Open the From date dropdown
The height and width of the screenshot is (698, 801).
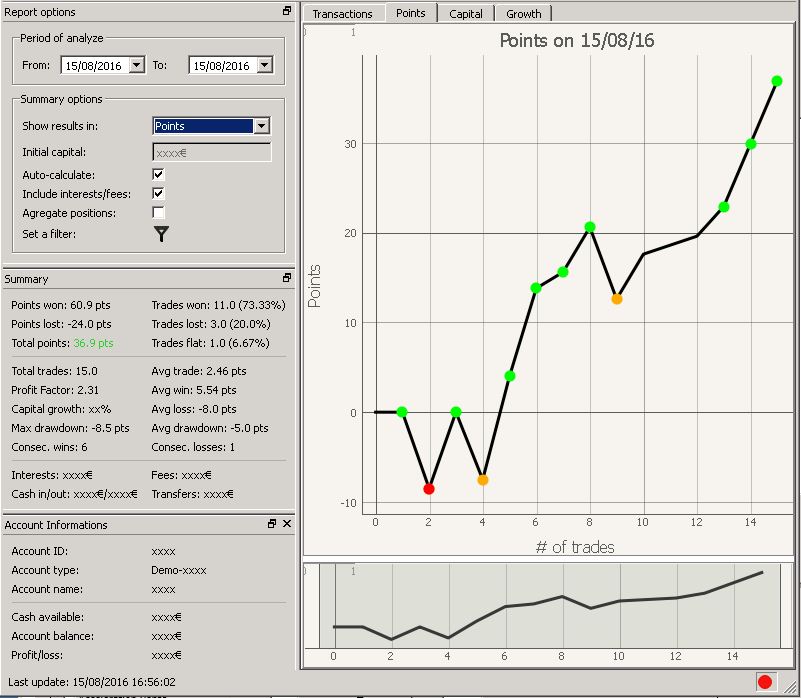tap(137, 66)
